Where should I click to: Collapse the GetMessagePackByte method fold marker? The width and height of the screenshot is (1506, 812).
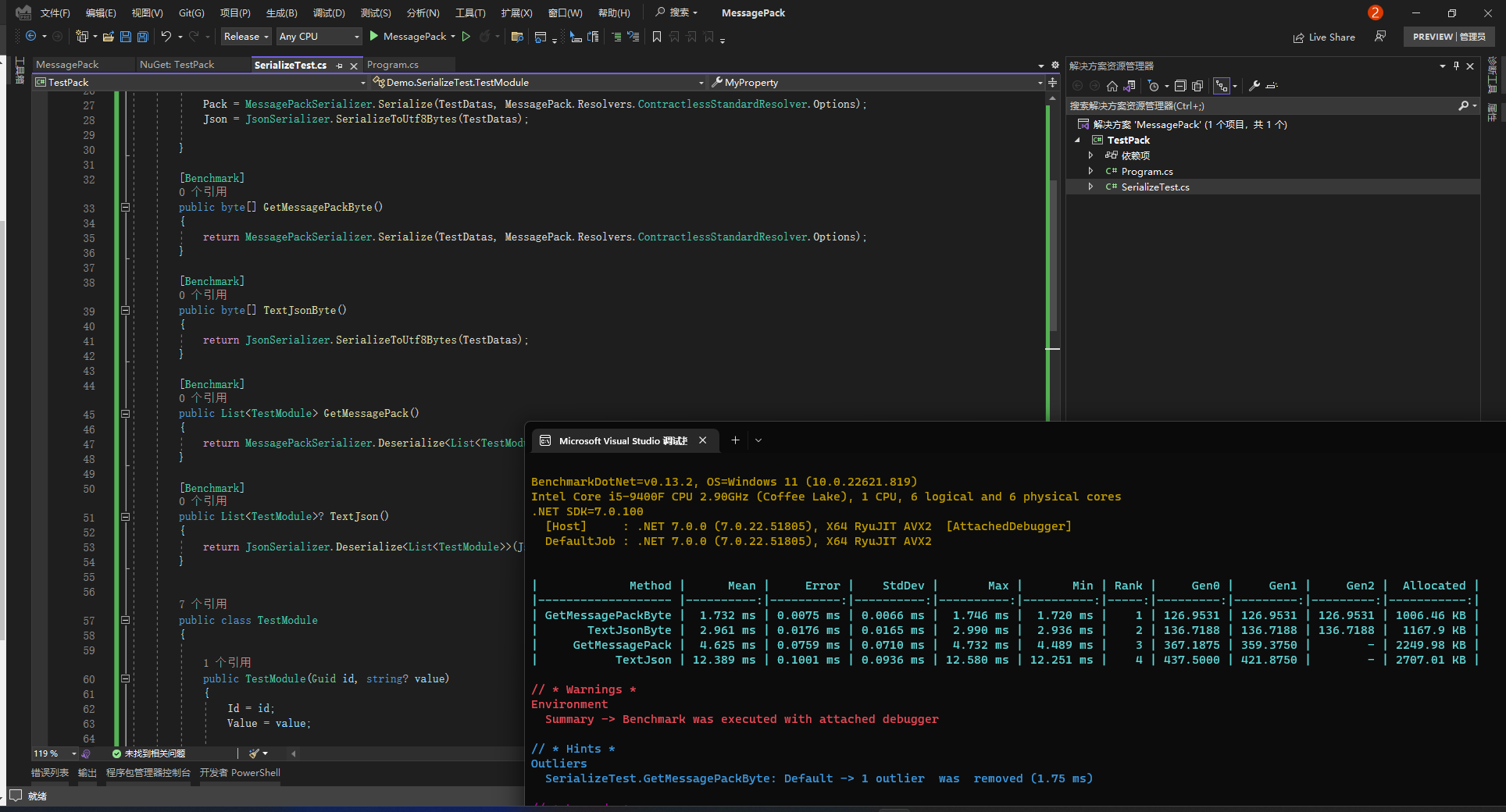click(125, 207)
